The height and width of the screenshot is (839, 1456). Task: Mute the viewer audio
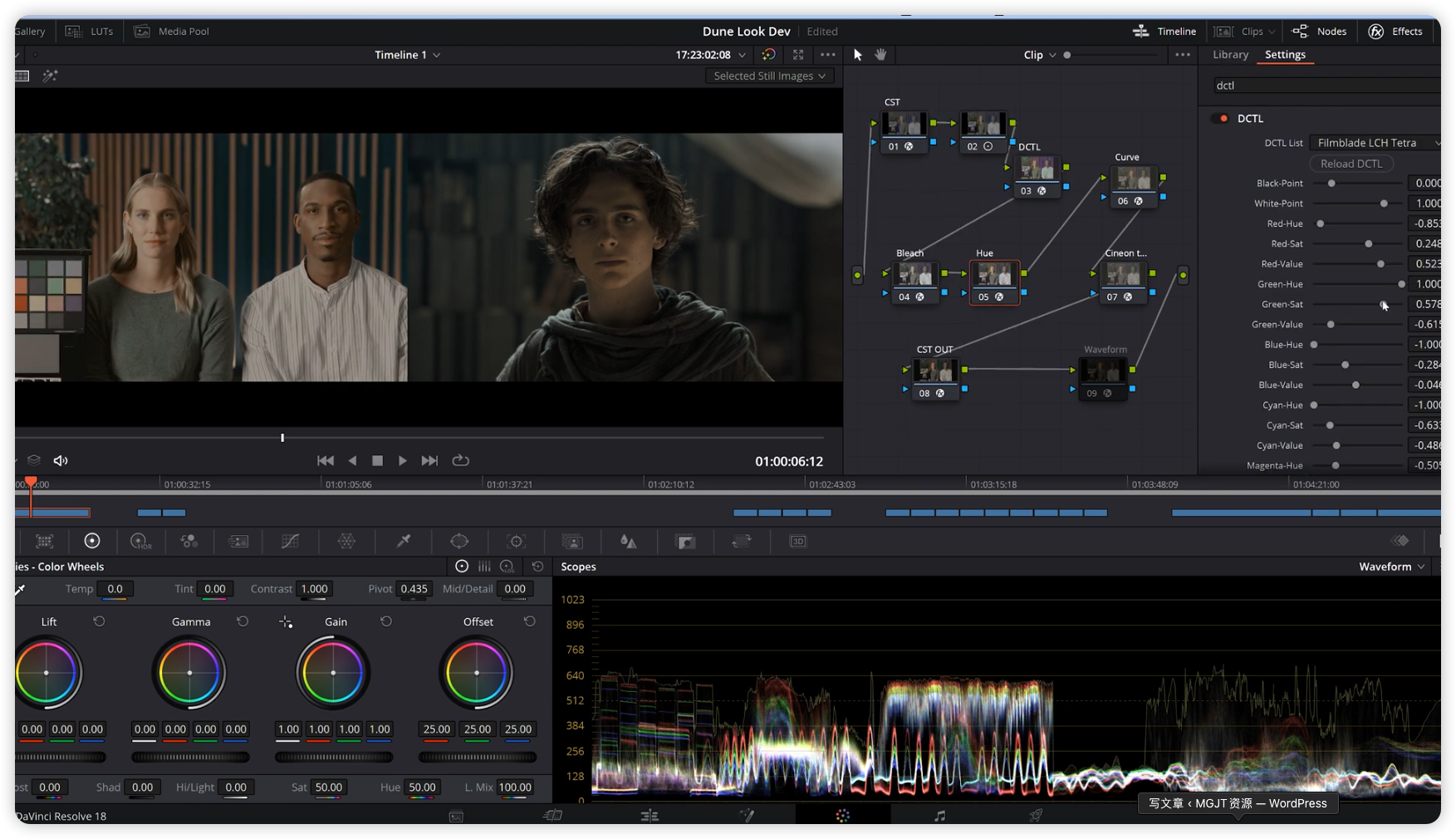click(x=61, y=460)
